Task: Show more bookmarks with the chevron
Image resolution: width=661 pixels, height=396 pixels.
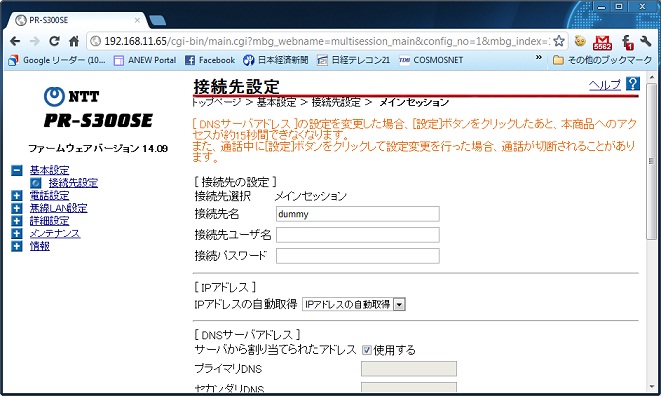Action: coord(538,57)
